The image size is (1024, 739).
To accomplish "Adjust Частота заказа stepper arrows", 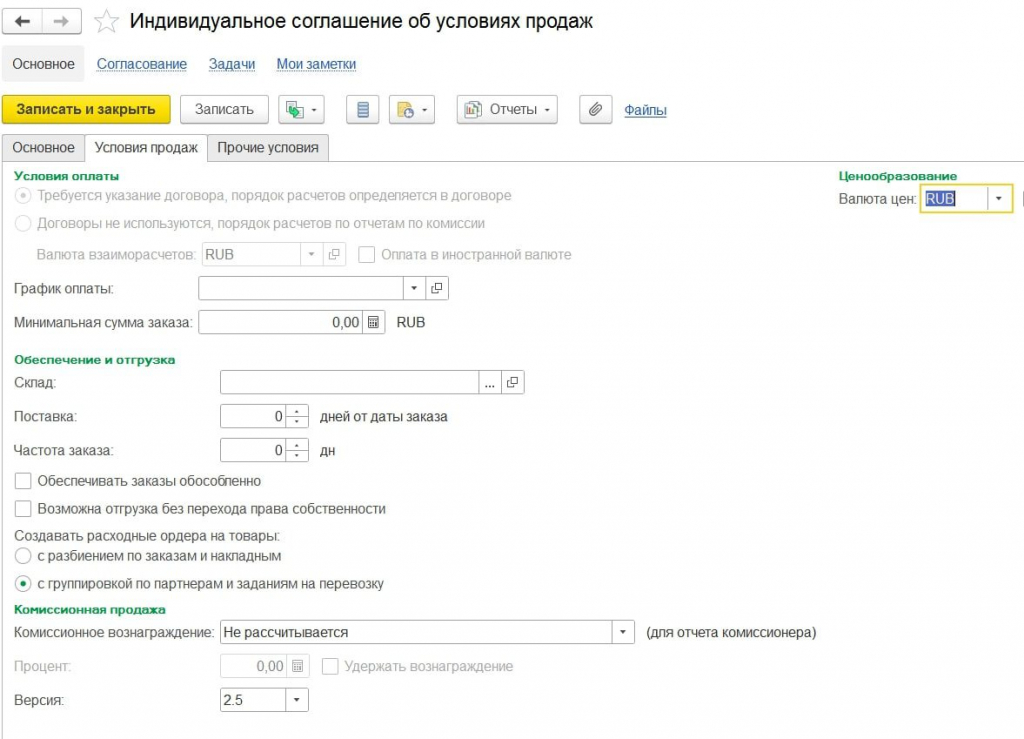I will click(x=297, y=450).
